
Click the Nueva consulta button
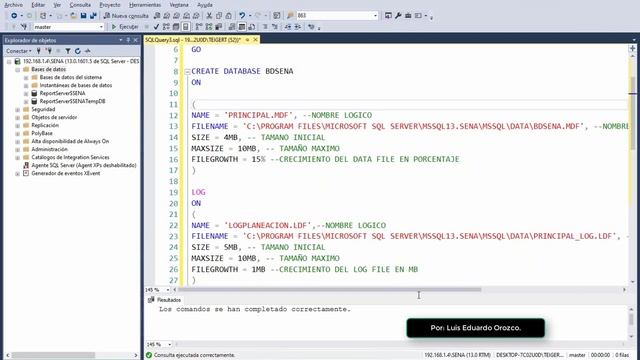click(126, 16)
